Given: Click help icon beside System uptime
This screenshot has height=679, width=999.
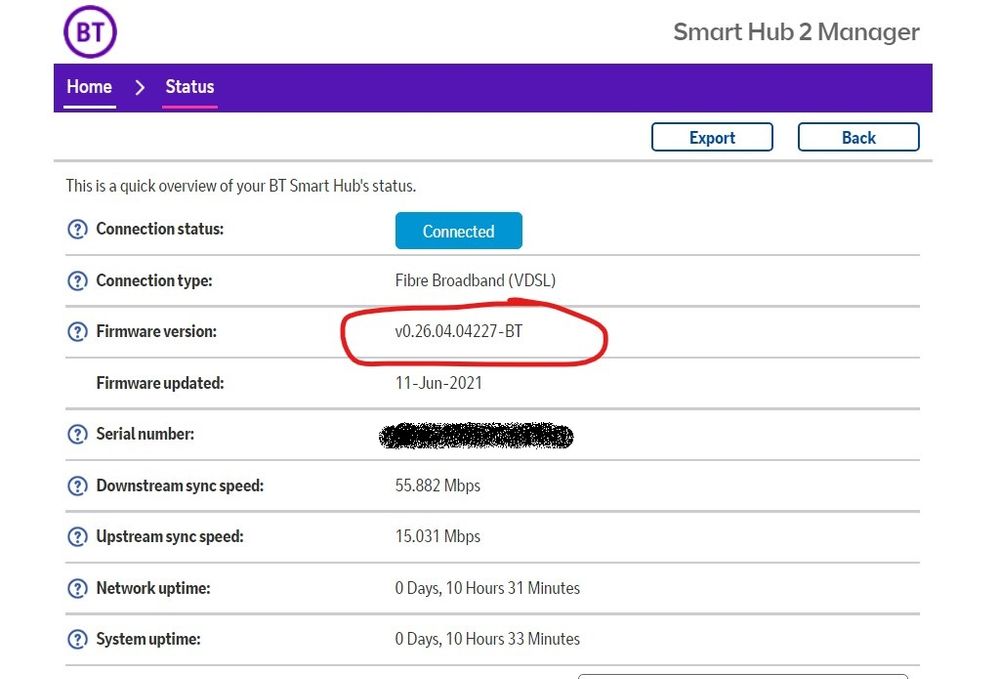Looking at the screenshot, I should (x=77, y=640).
